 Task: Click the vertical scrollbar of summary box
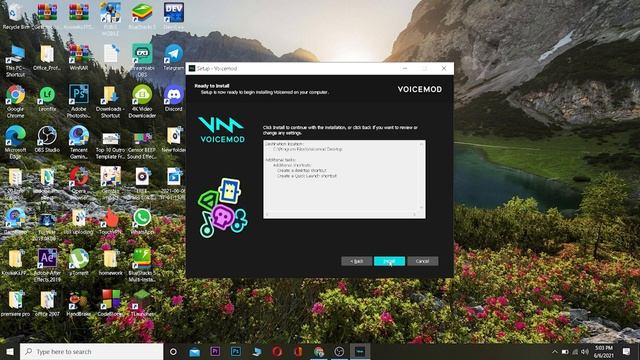pyautogui.click(x=422, y=176)
